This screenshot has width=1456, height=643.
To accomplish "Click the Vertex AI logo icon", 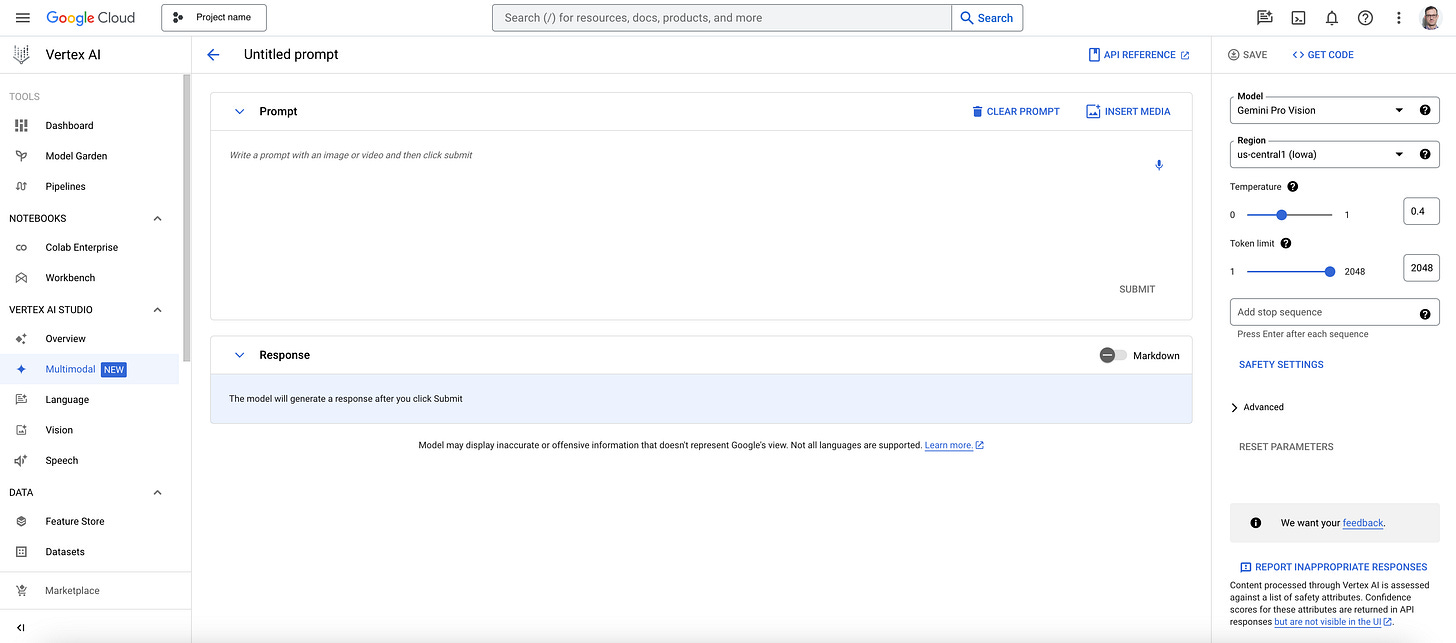I will [x=22, y=55].
